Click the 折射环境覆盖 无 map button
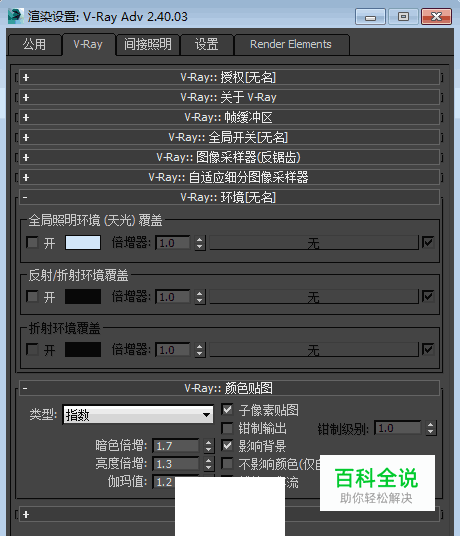 pos(314,350)
